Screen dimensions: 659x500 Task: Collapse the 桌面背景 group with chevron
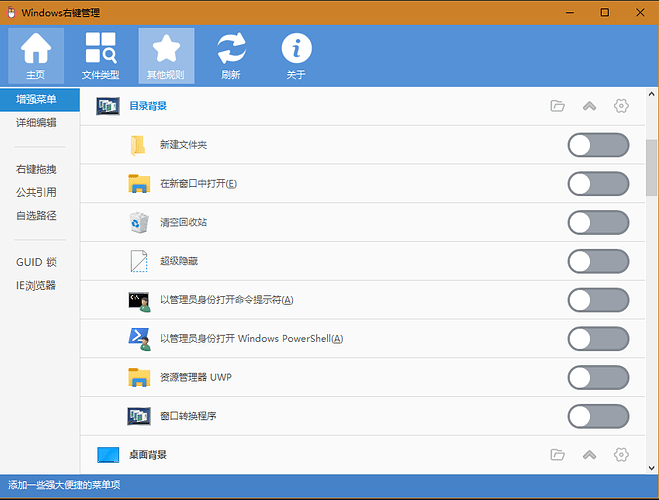point(589,455)
